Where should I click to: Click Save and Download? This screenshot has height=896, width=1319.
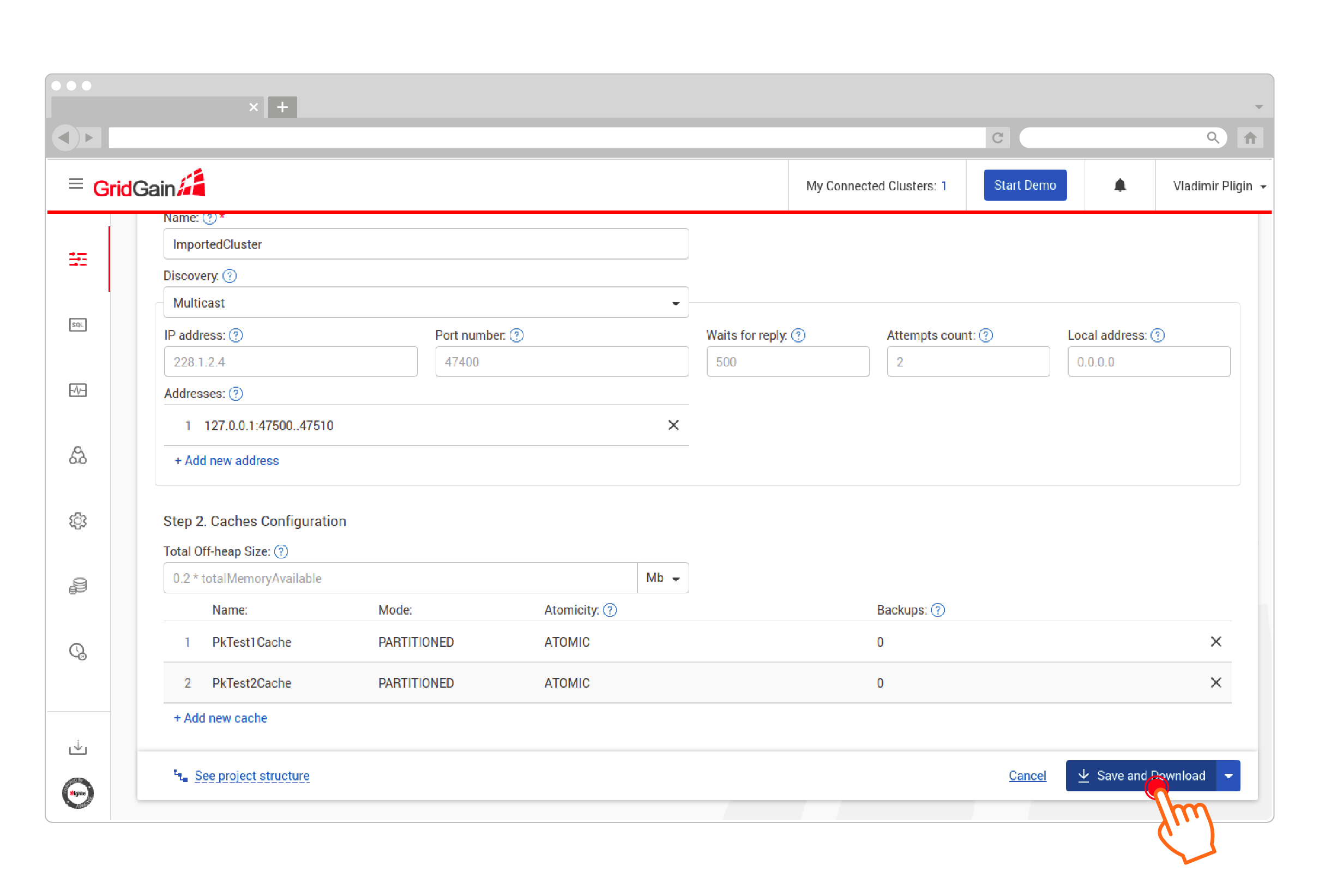coord(1141,775)
